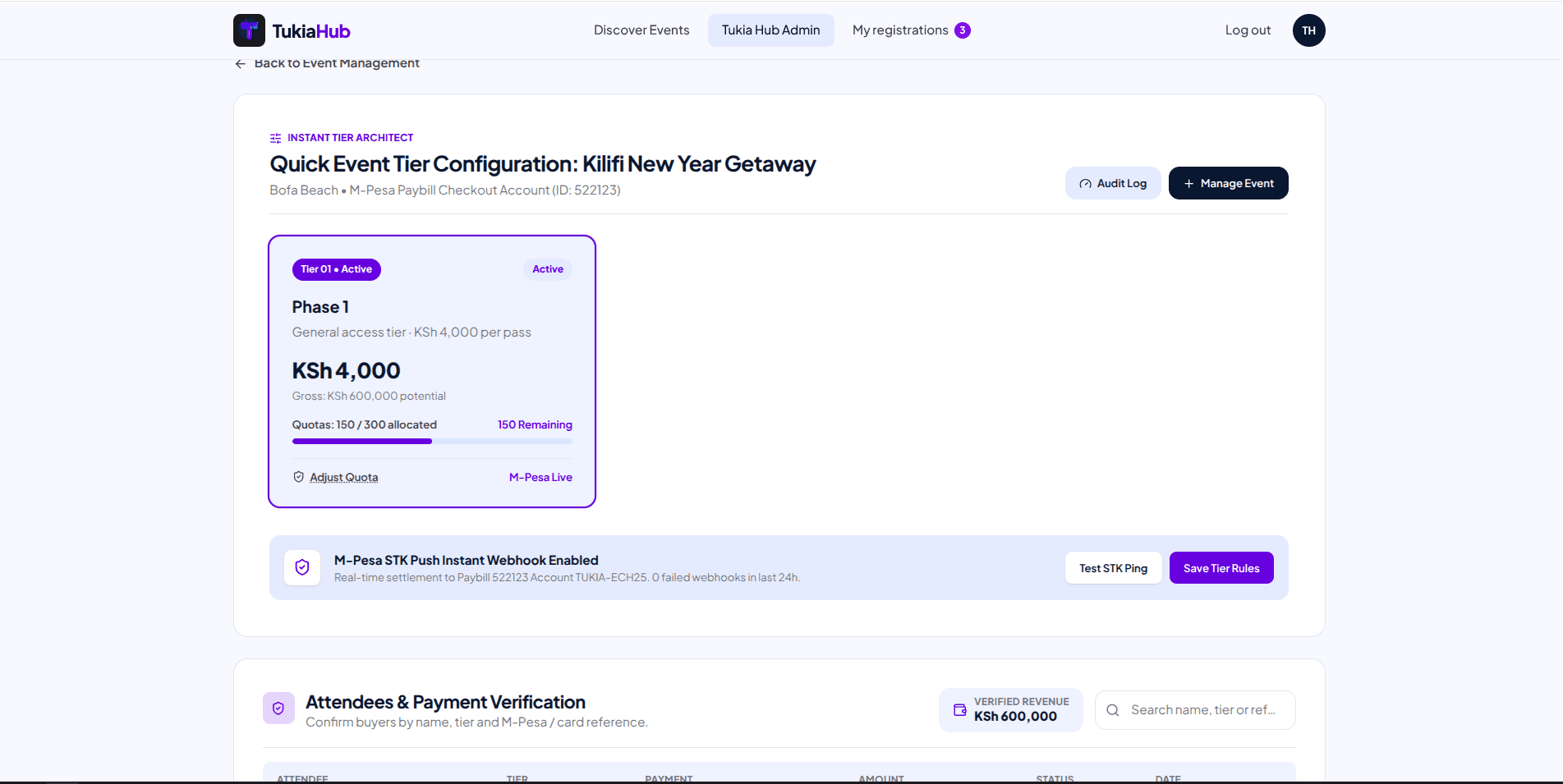Screen dimensions: 1563x784
Task: Click the wallet icon in Verified Revenue
Action: click(959, 709)
